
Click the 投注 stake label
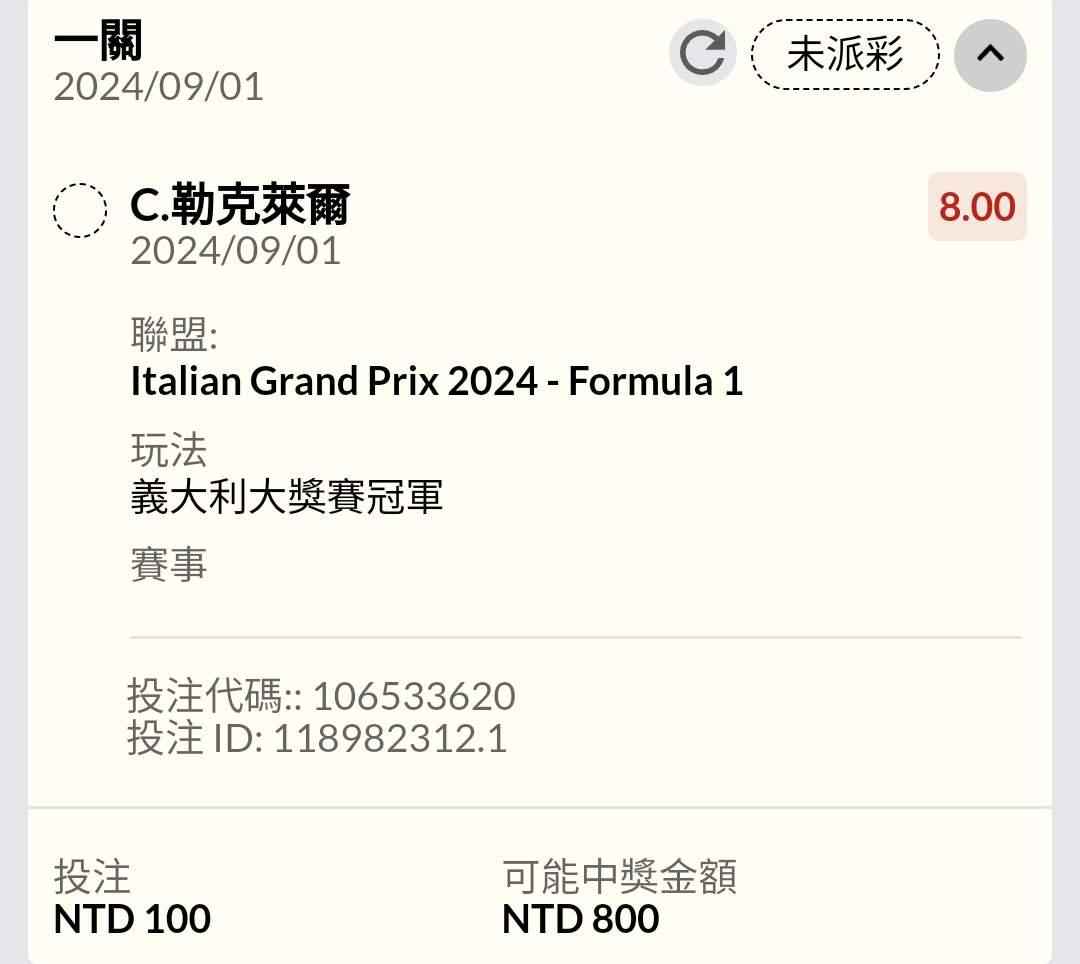coord(92,877)
